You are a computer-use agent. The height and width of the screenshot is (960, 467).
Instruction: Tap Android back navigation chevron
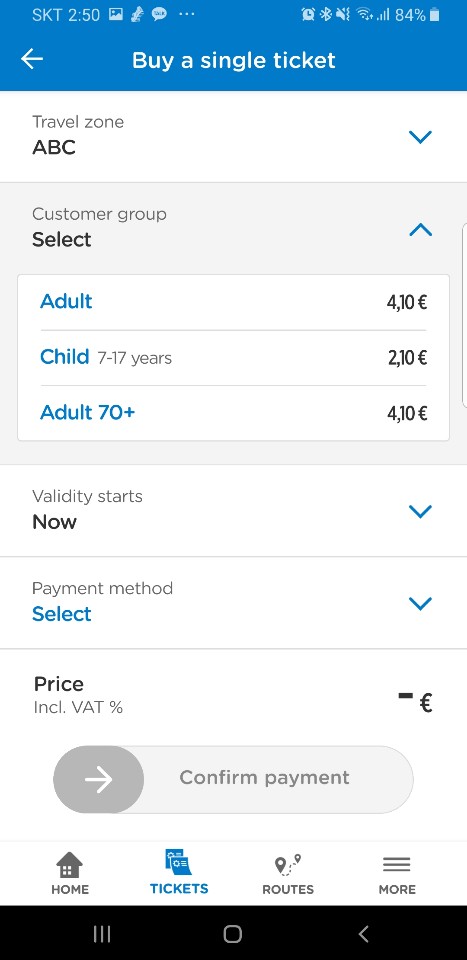364,933
